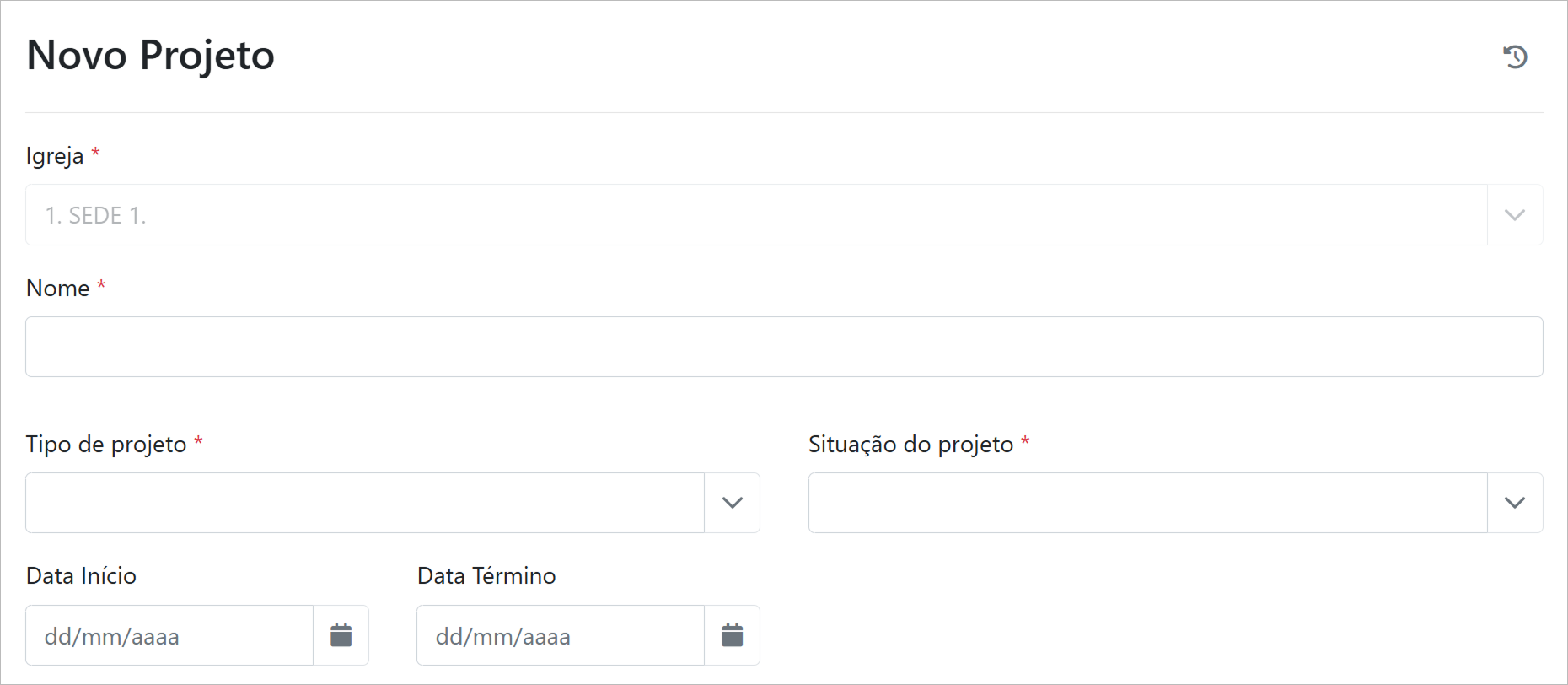1568x685 pixels.
Task: Click the Data Término label
Action: pos(486,576)
